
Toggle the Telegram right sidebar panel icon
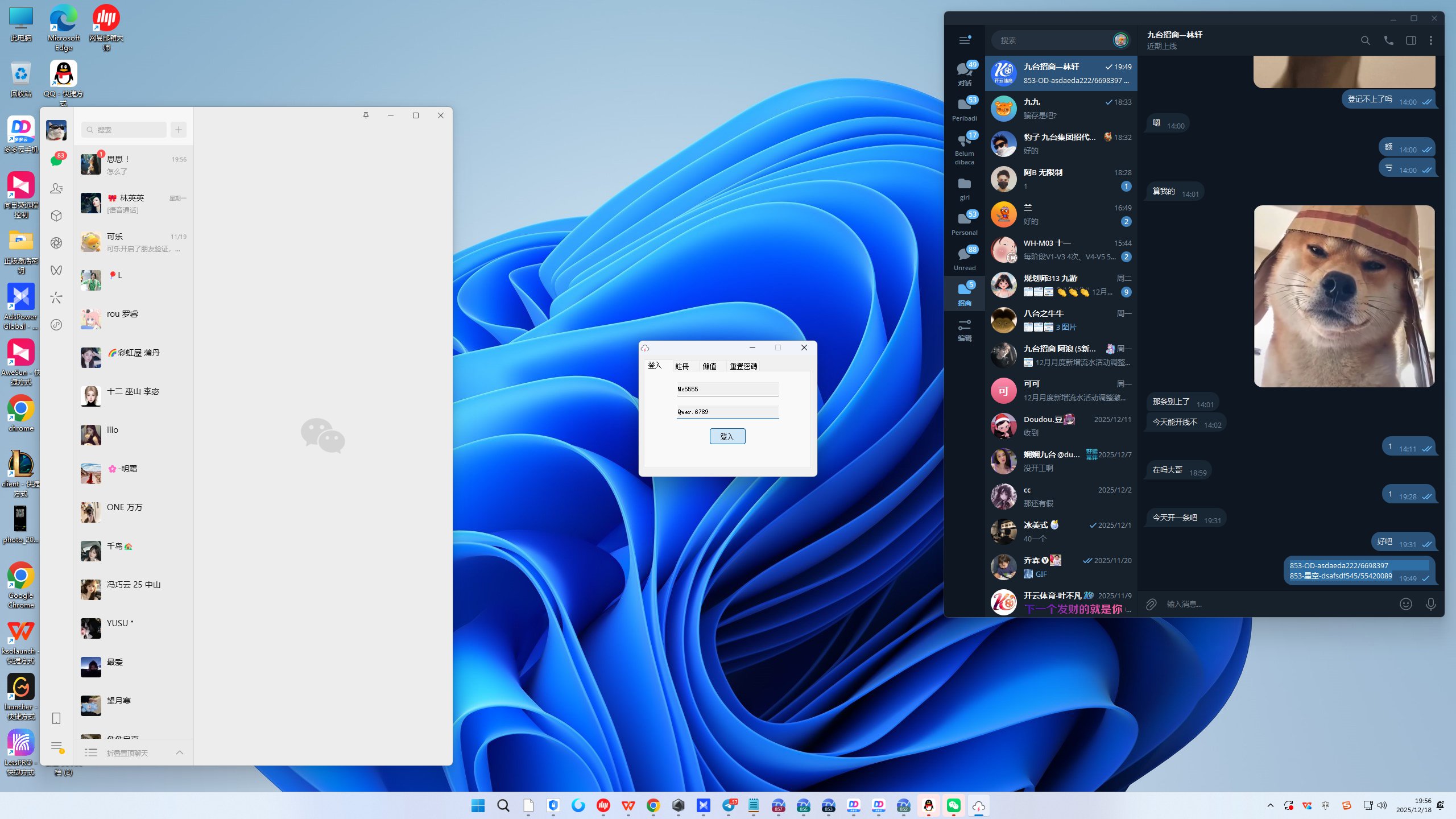(x=1410, y=40)
